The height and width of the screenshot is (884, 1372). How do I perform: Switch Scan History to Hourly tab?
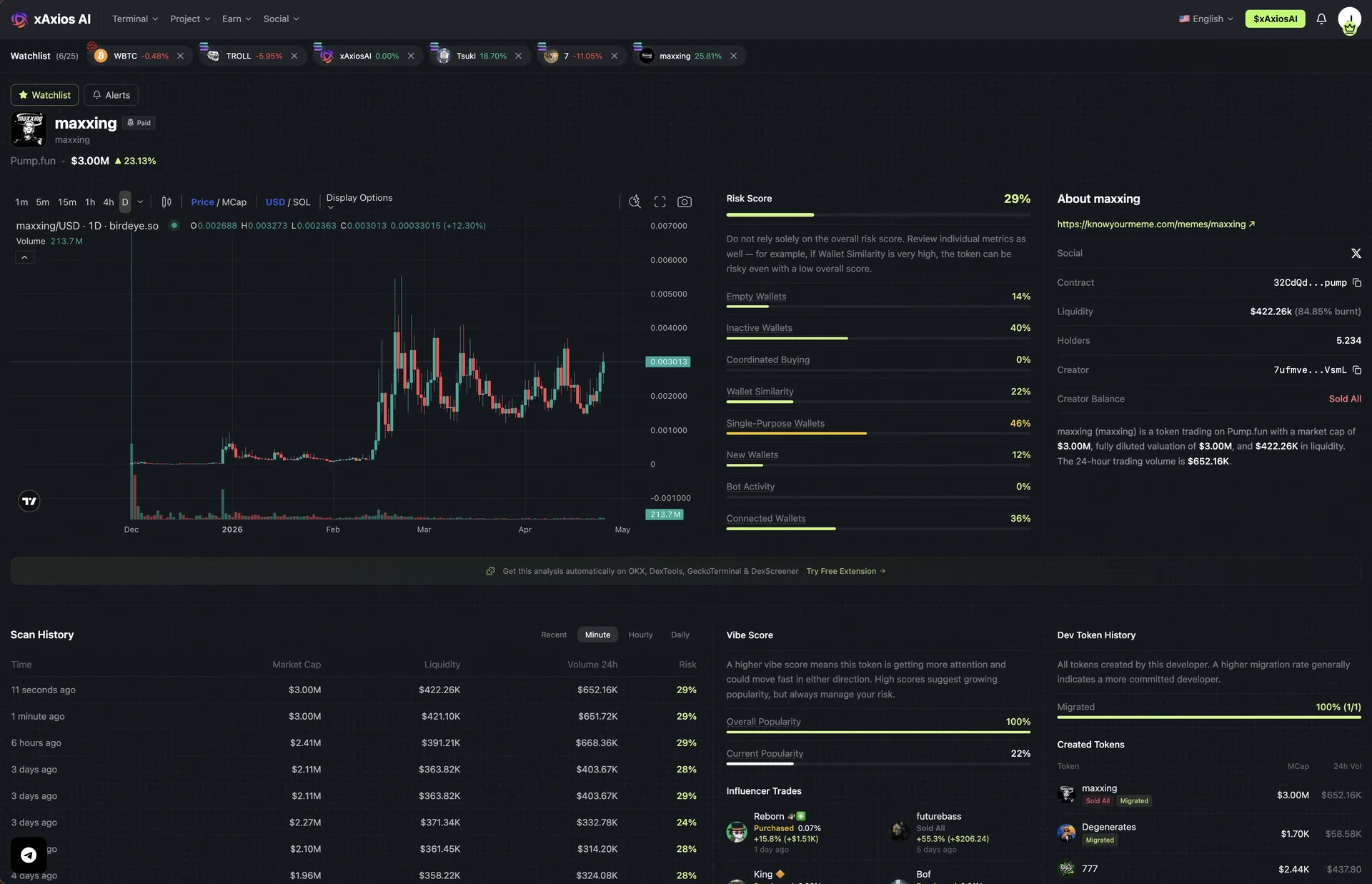(640, 635)
